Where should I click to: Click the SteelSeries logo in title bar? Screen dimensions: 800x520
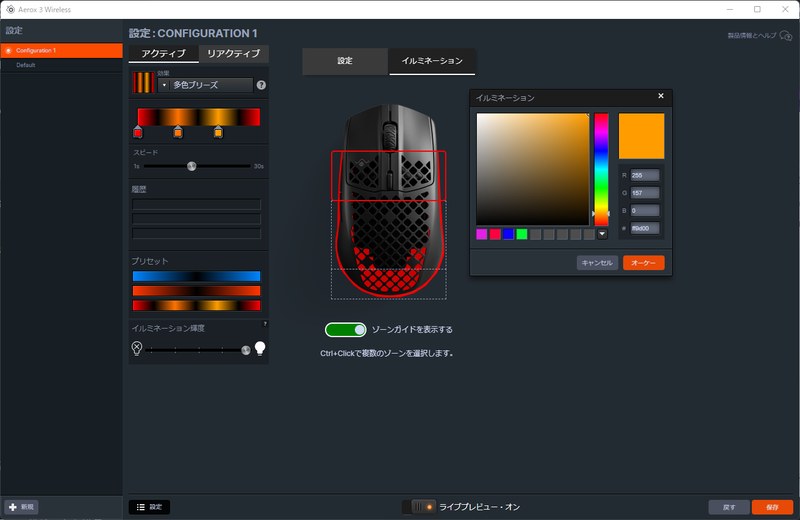click(10, 9)
